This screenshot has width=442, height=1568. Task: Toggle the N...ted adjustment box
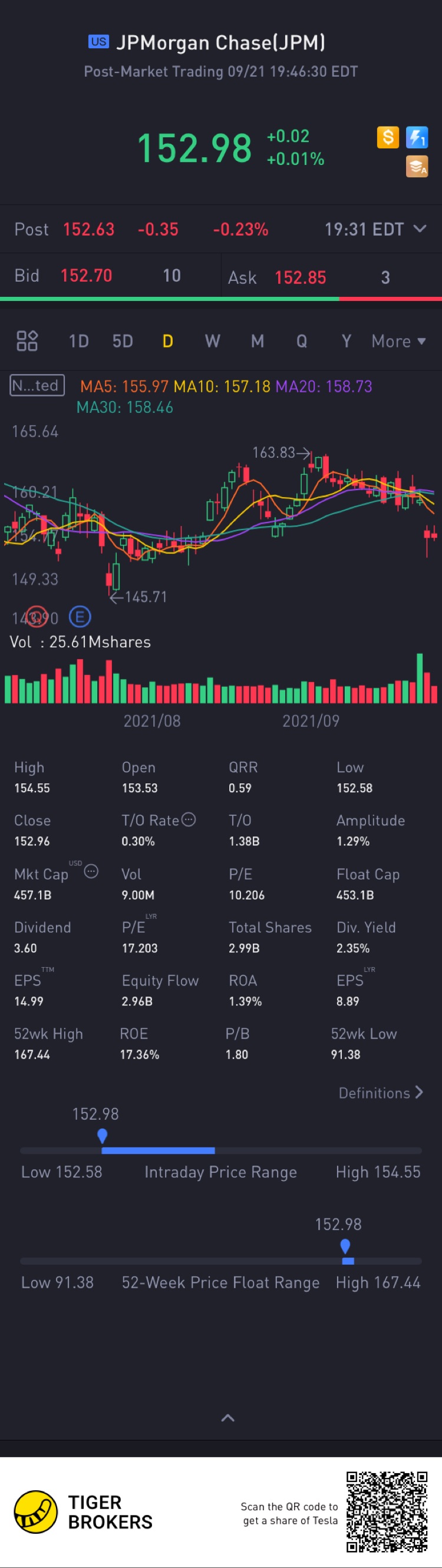[x=37, y=385]
